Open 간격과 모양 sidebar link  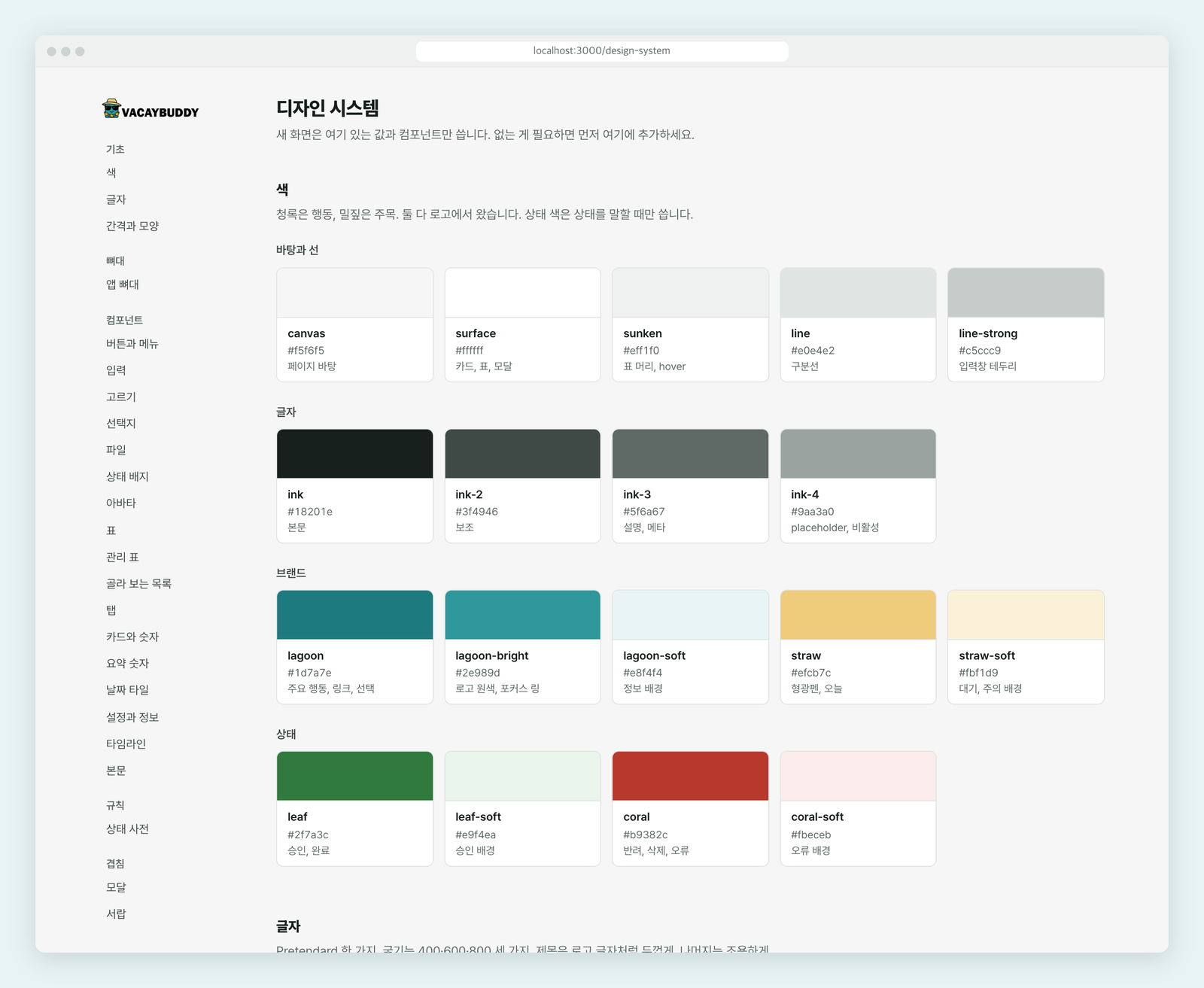132,226
